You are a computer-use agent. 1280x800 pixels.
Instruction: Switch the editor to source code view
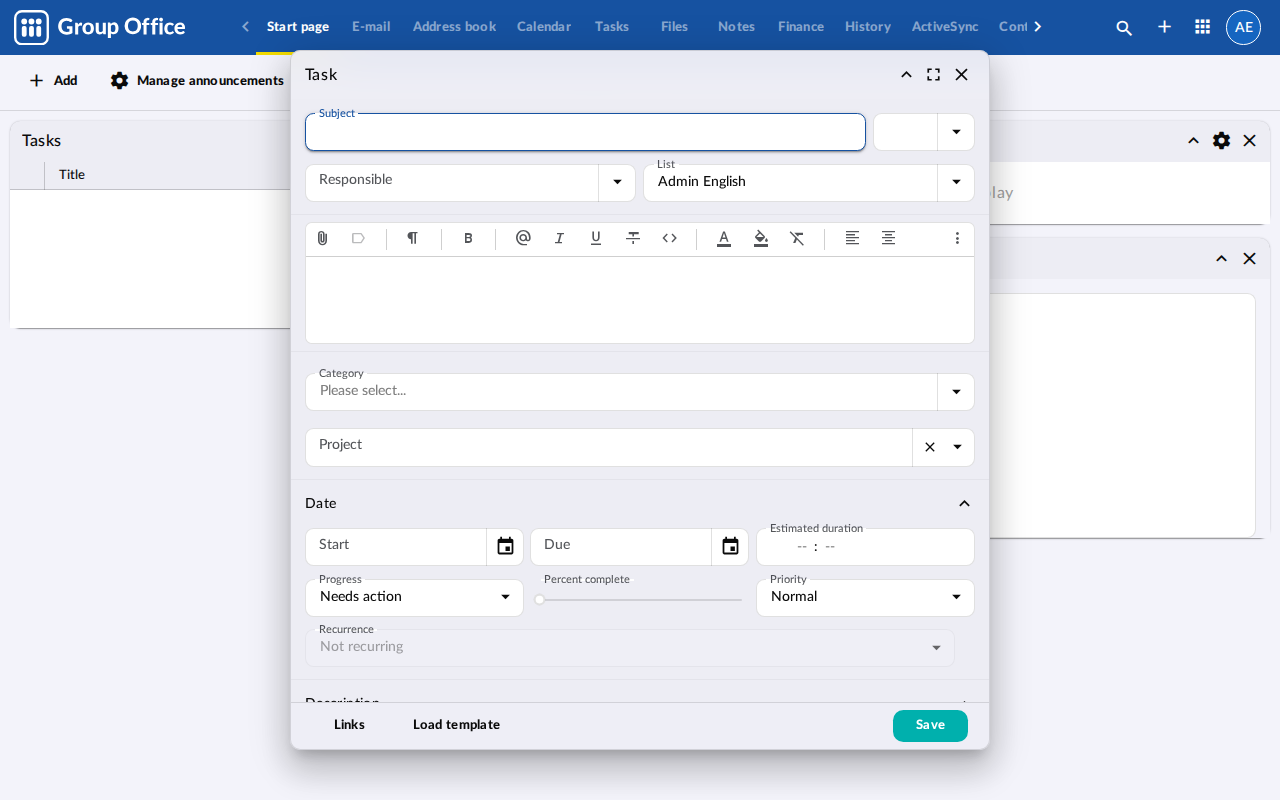point(670,238)
